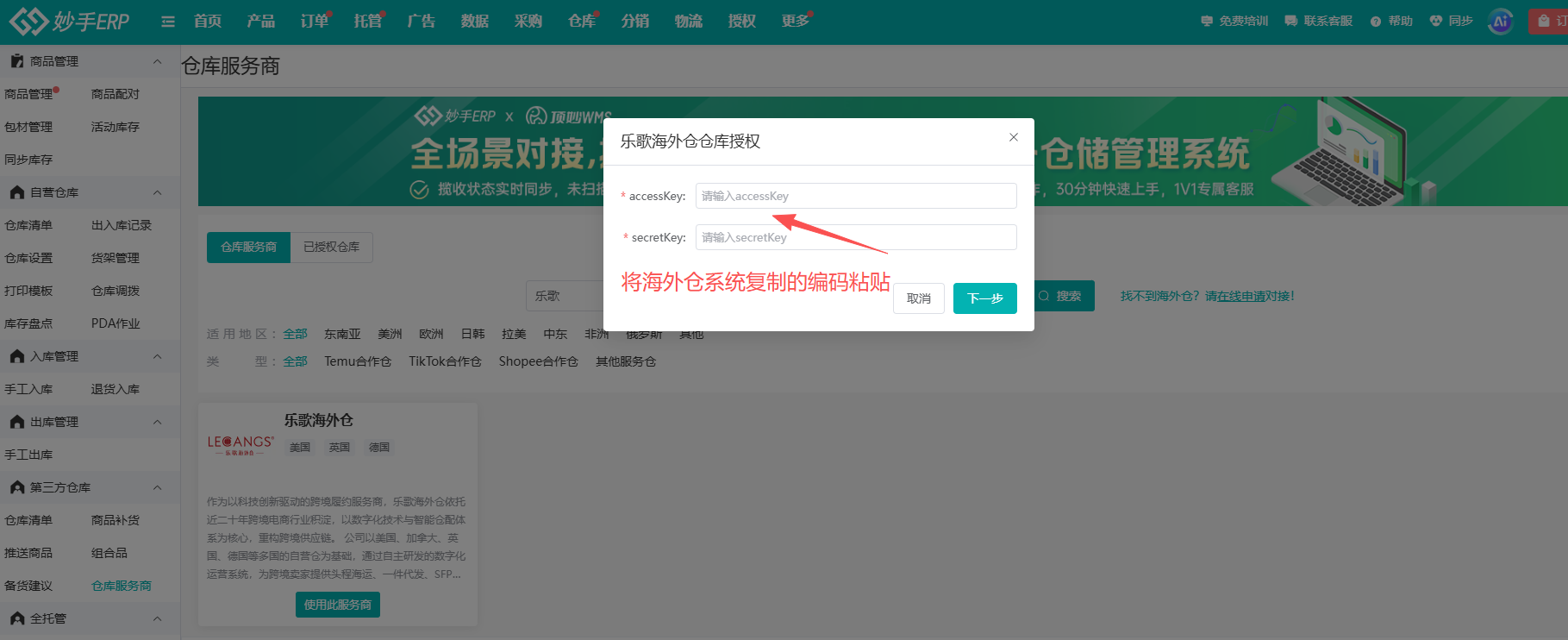This screenshot has width=1568, height=640.
Task: Collapse the 第三方仓库 sidebar section
Action: pyautogui.click(x=157, y=487)
